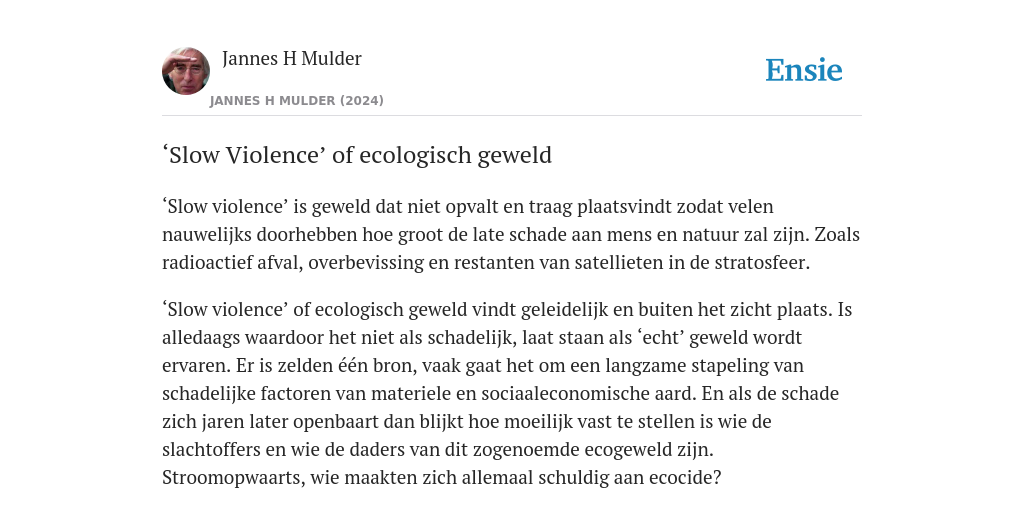Open author name Jannes H Mulder

(291, 59)
